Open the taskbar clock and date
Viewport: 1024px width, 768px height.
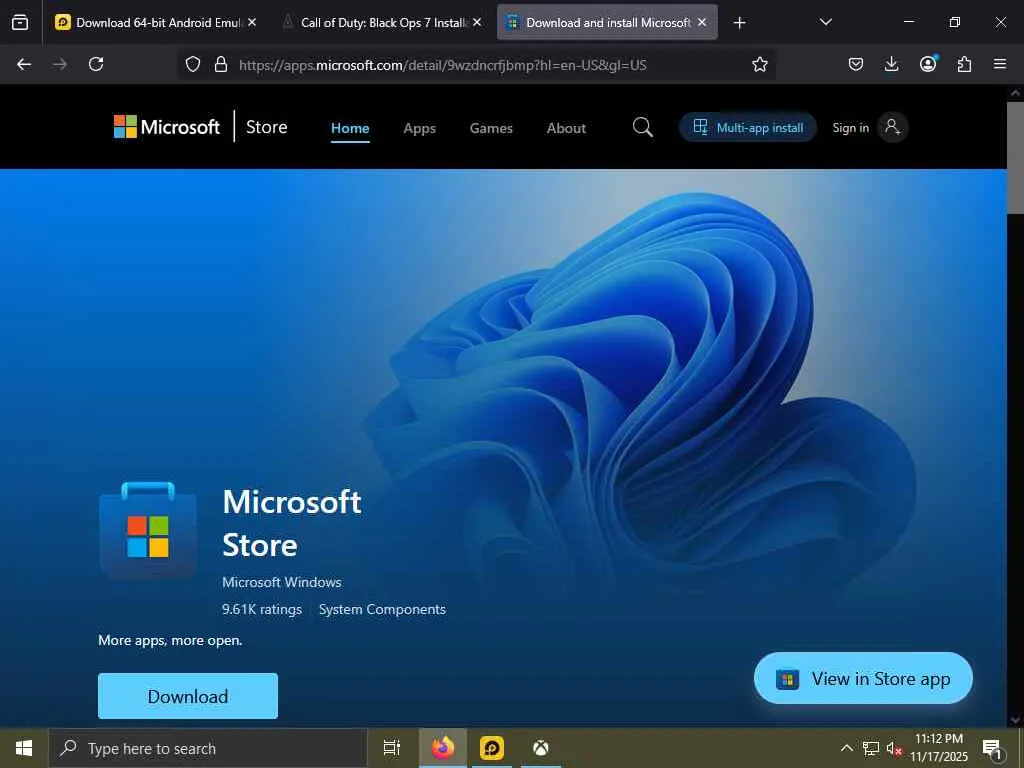938,748
